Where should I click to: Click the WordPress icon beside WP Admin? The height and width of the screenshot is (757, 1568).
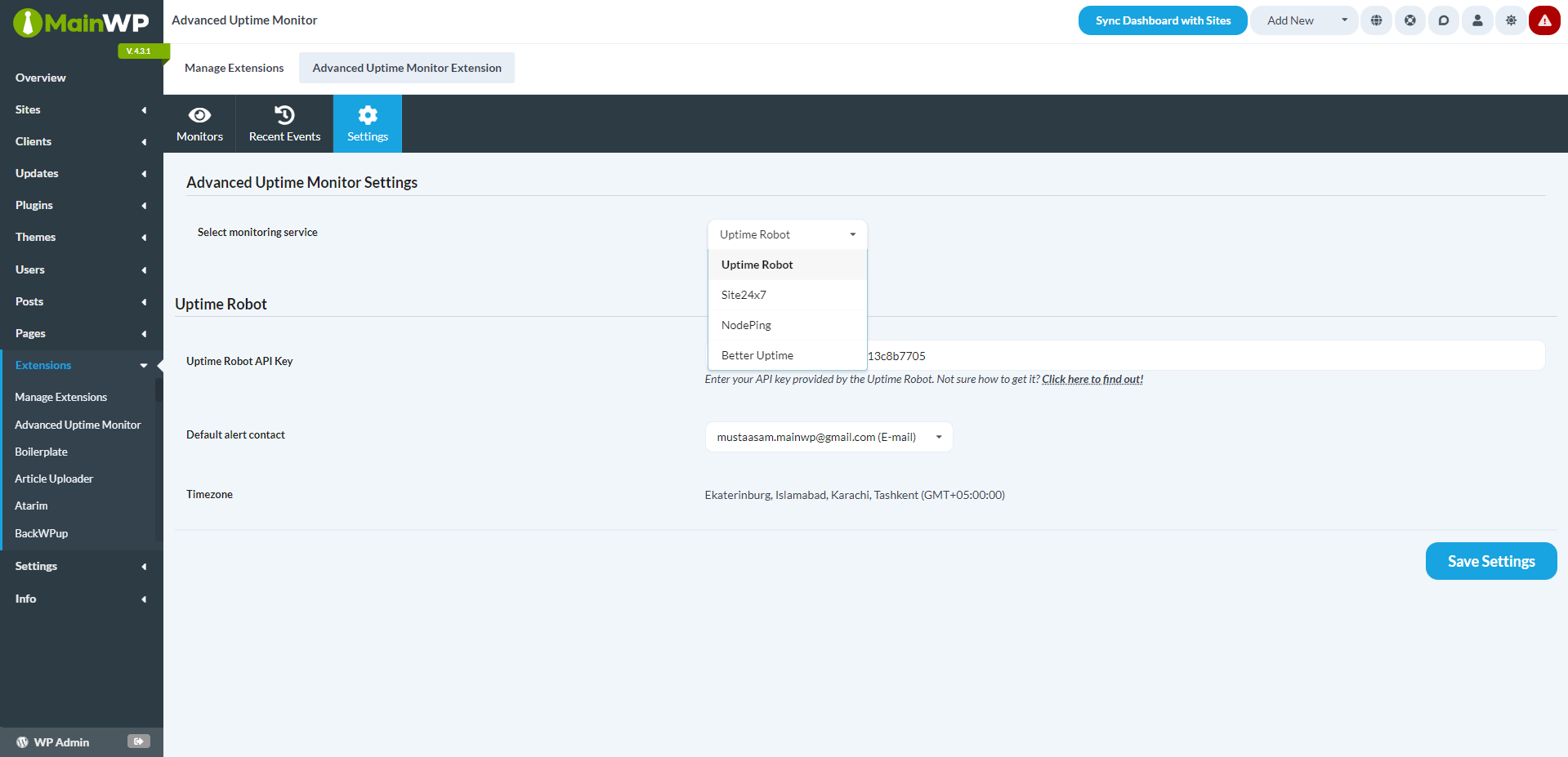[x=22, y=742]
